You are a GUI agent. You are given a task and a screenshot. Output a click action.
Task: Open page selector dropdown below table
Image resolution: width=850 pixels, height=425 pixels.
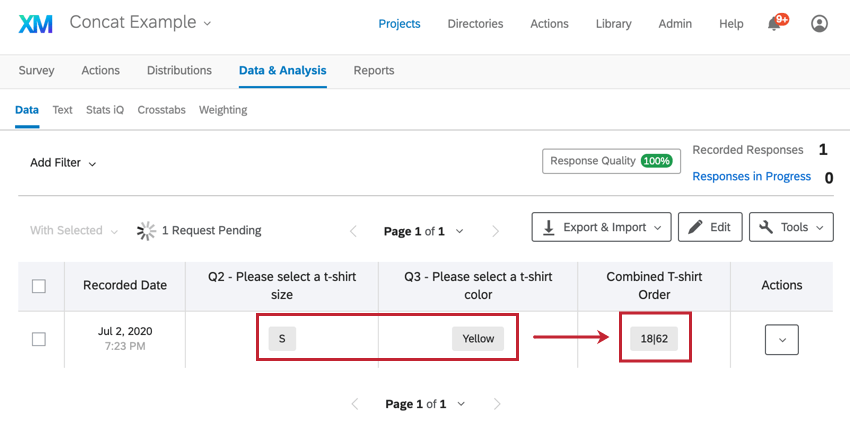pyautogui.click(x=461, y=404)
